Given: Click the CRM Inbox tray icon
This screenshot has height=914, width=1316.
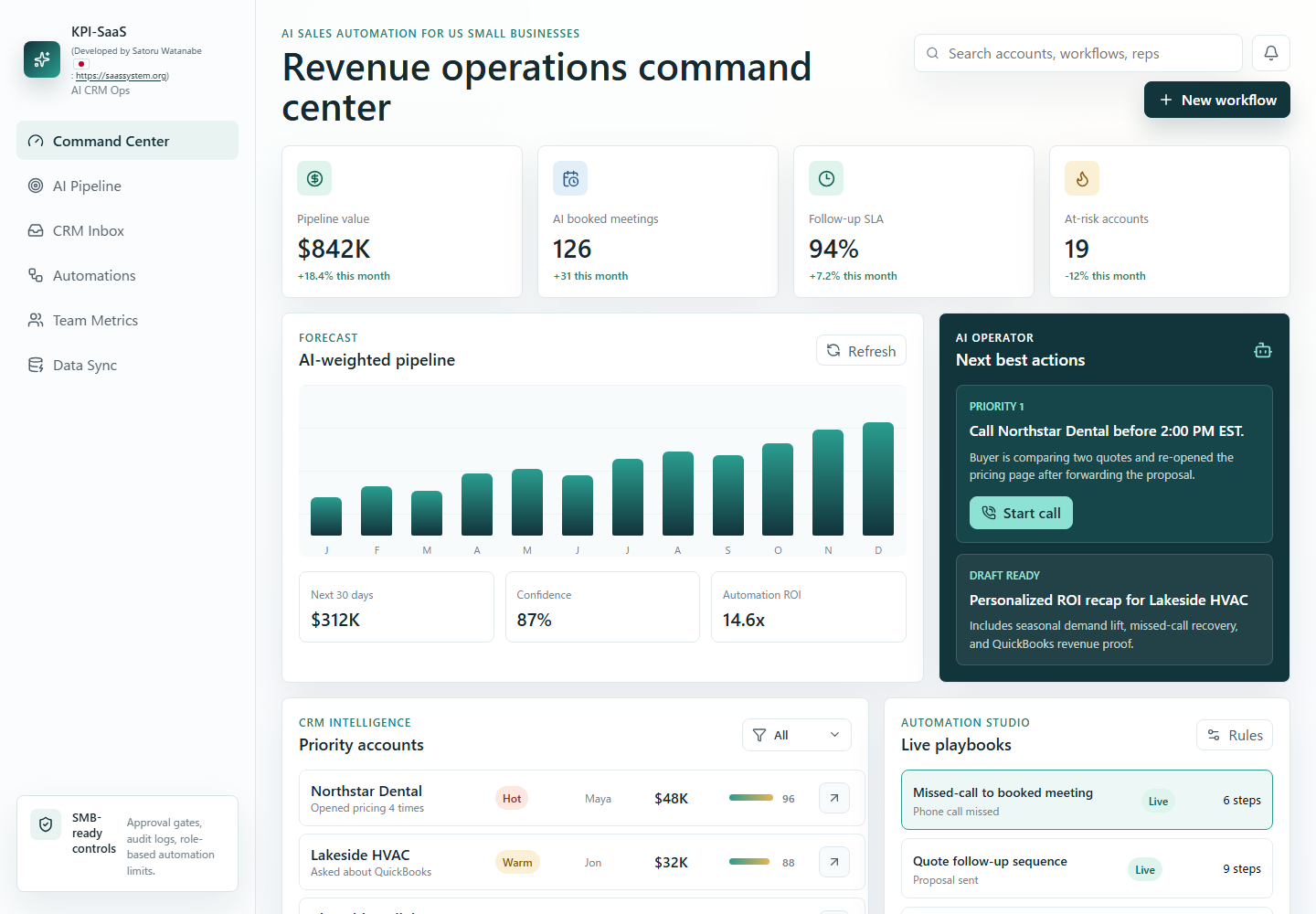Looking at the screenshot, I should (36, 230).
